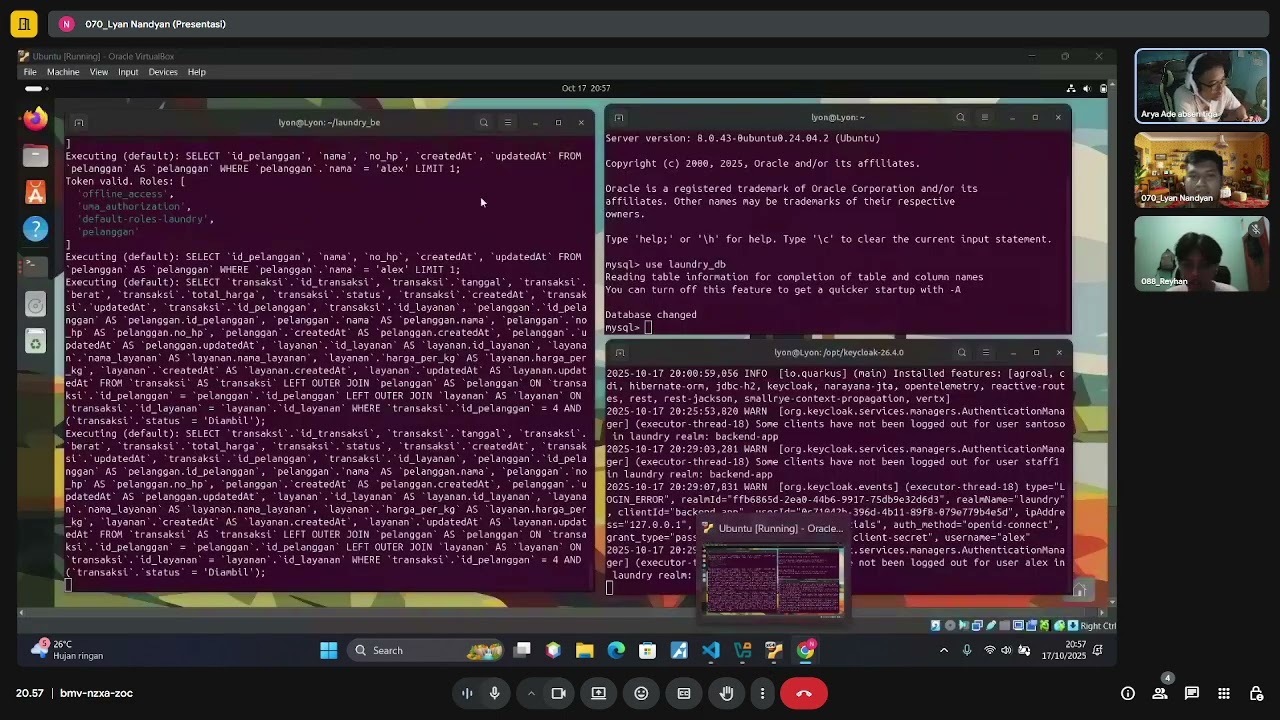Launch Microsoft Edge from the taskbar
Viewport: 1280px width, 720px height.
616,651
